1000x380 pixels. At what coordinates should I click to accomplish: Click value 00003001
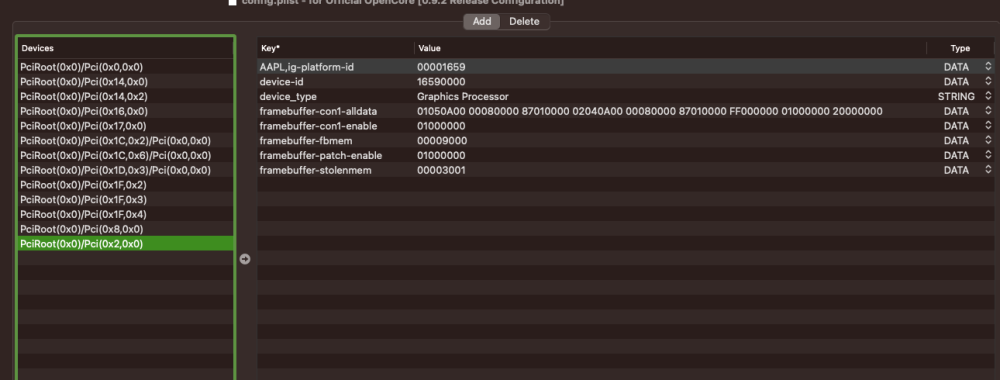point(441,170)
